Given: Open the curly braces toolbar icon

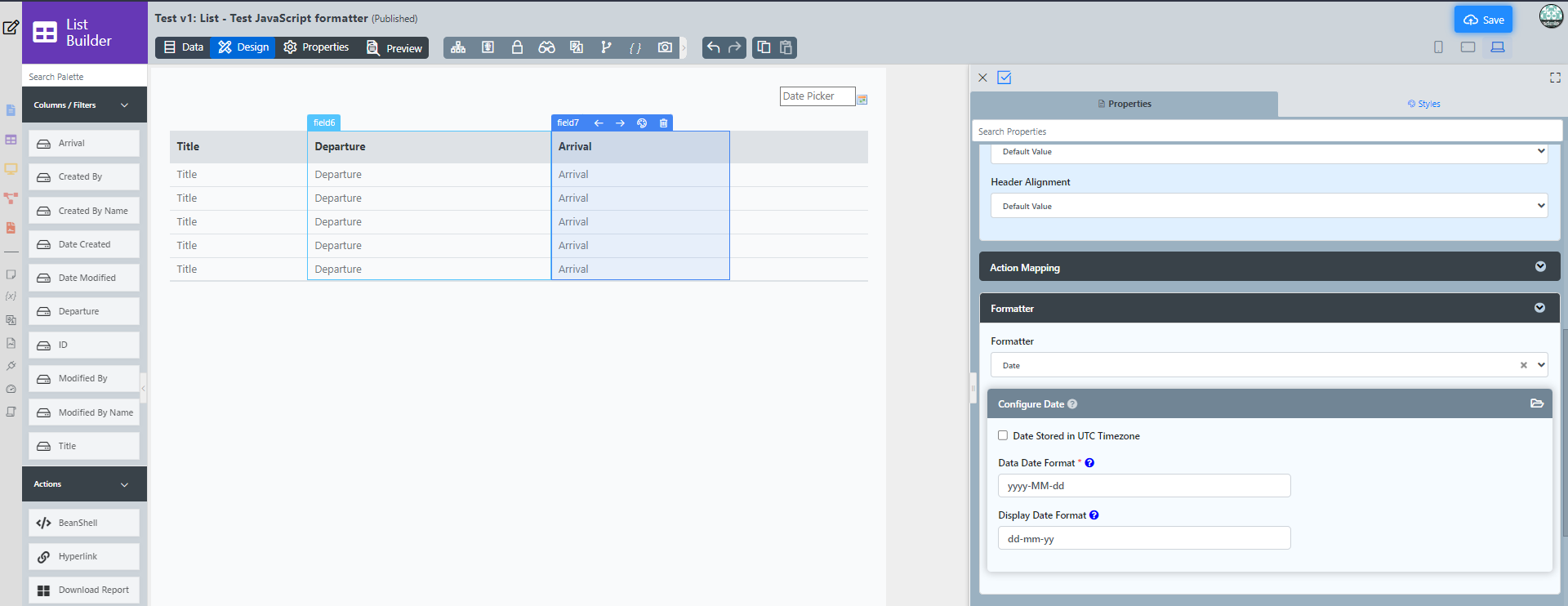Looking at the screenshot, I should (635, 48).
